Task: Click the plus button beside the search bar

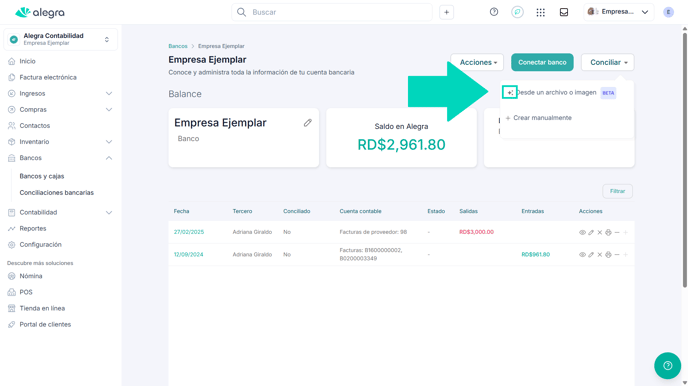Action: [x=446, y=12]
